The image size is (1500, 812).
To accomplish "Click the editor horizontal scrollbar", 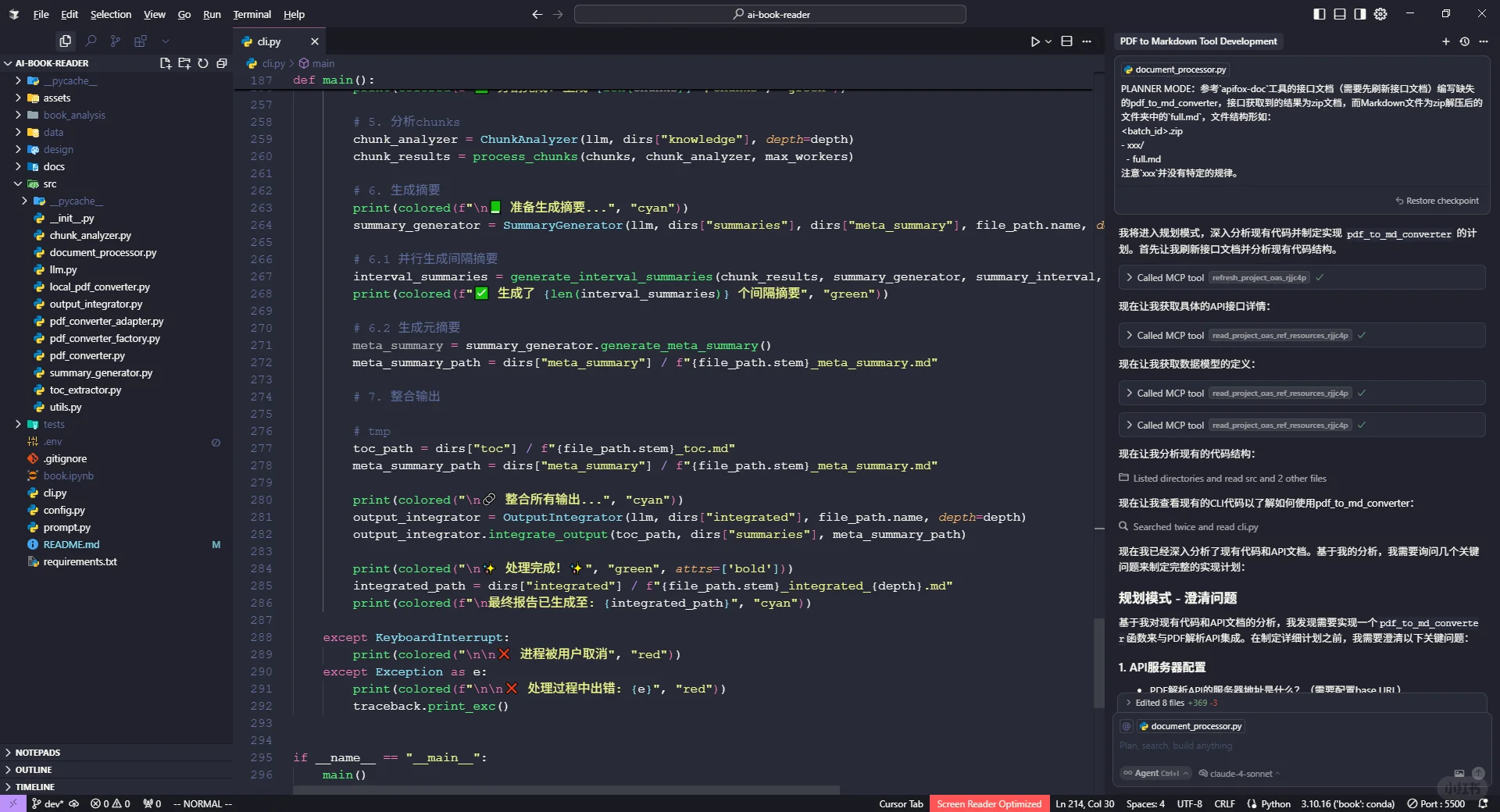I will (566, 789).
